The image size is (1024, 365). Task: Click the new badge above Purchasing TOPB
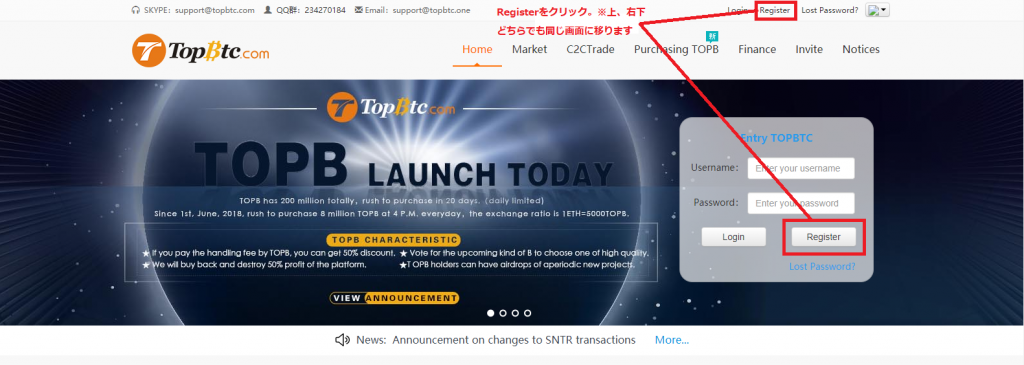point(711,37)
